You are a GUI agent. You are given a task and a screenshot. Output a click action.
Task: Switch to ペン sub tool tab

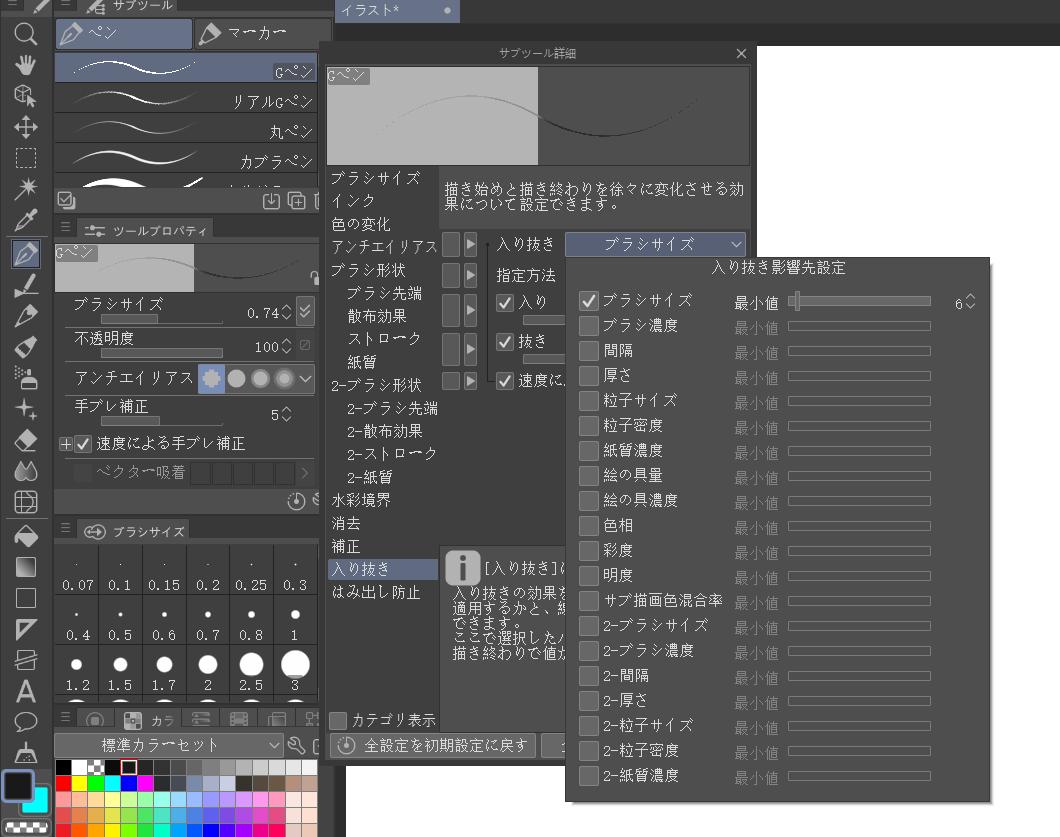click(x=124, y=33)
